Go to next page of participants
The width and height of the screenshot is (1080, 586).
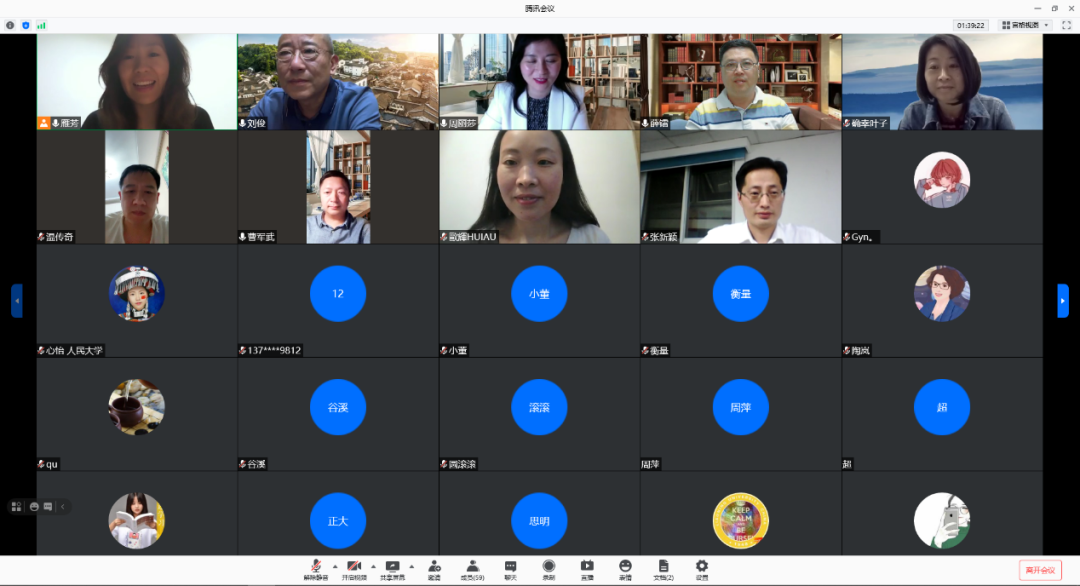pyautogui.click(x=1063, y=301)
